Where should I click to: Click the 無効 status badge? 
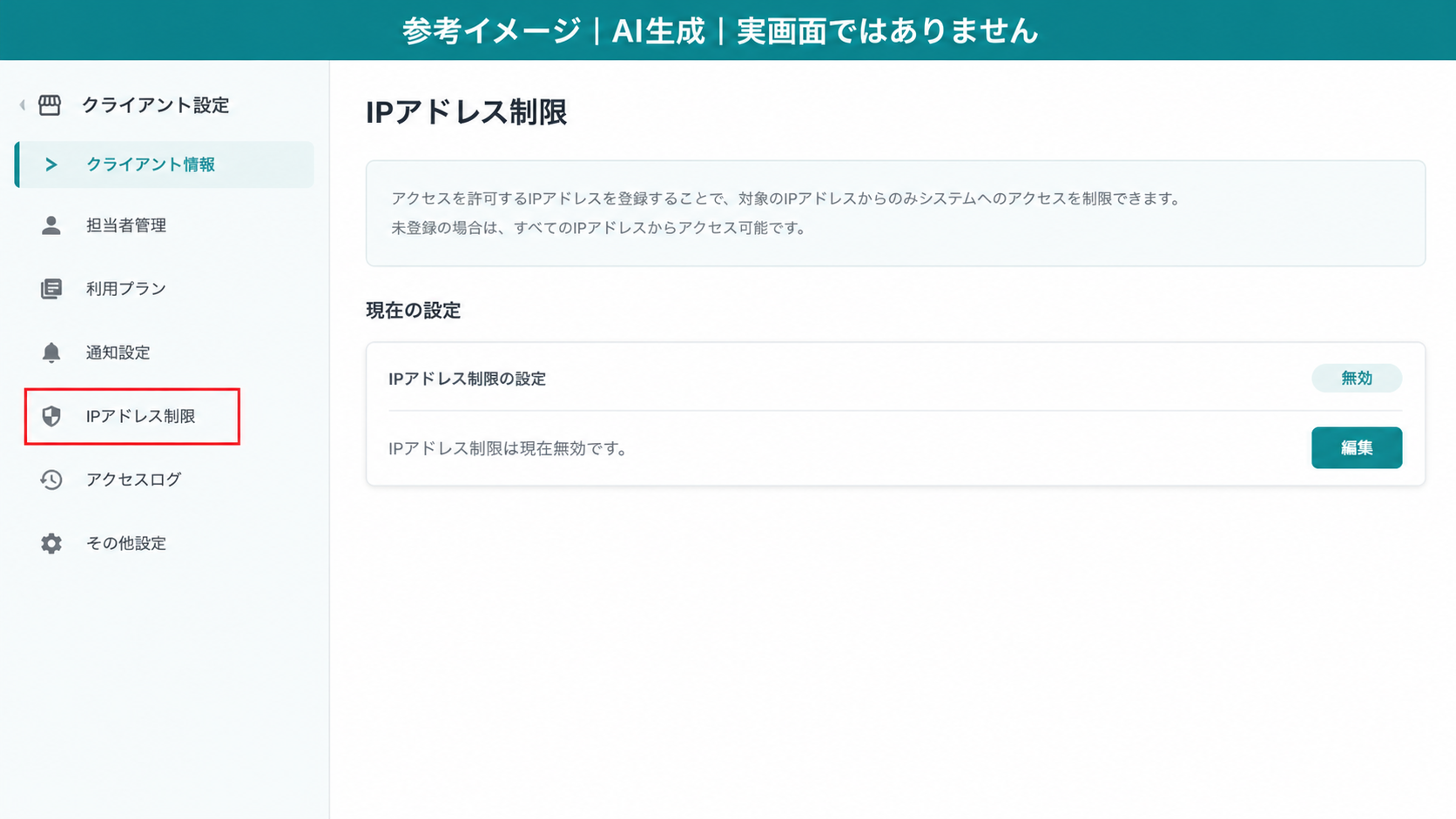click(1356, 378)
